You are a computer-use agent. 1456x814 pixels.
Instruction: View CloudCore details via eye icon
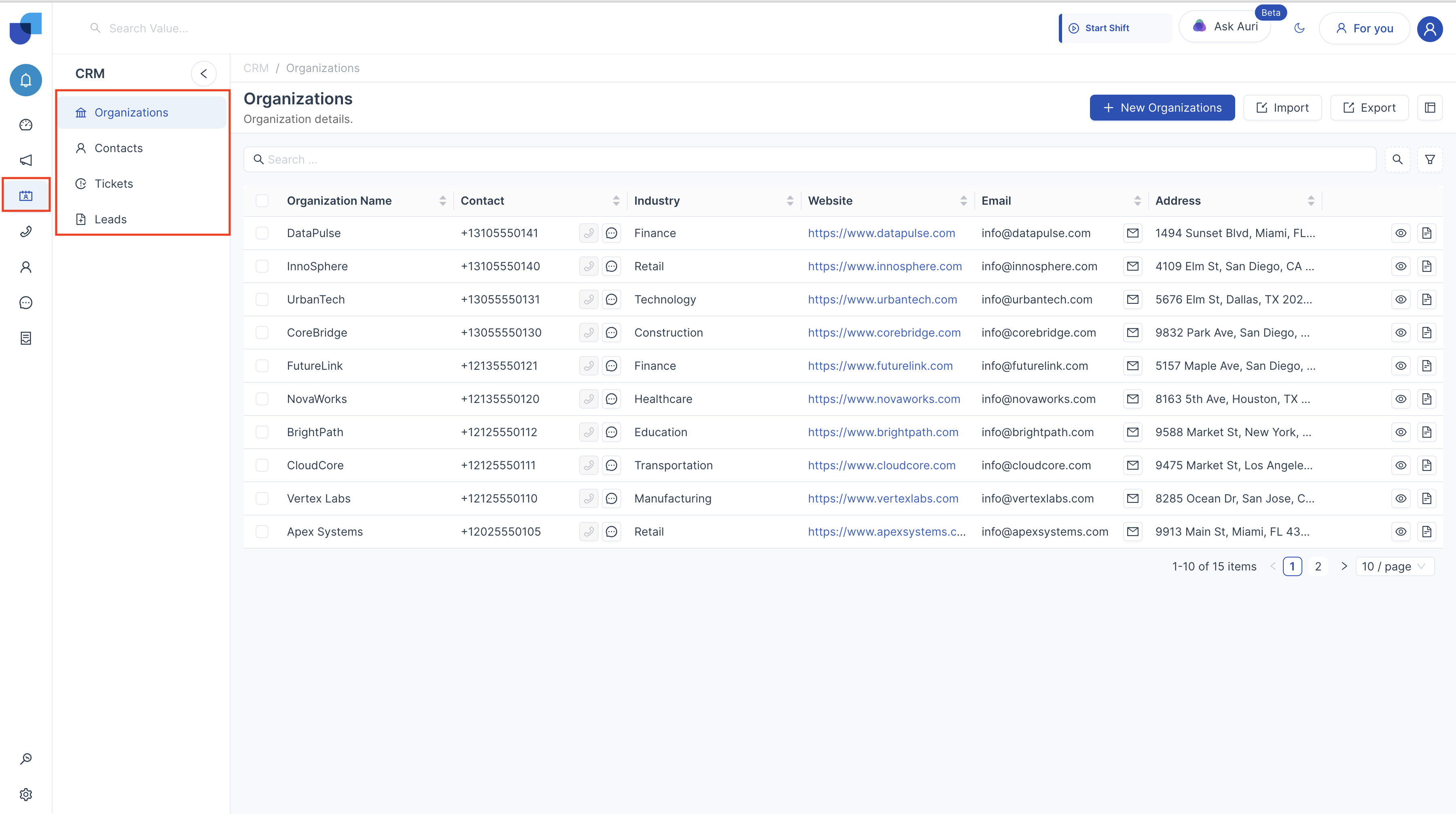coord(1401,465)
